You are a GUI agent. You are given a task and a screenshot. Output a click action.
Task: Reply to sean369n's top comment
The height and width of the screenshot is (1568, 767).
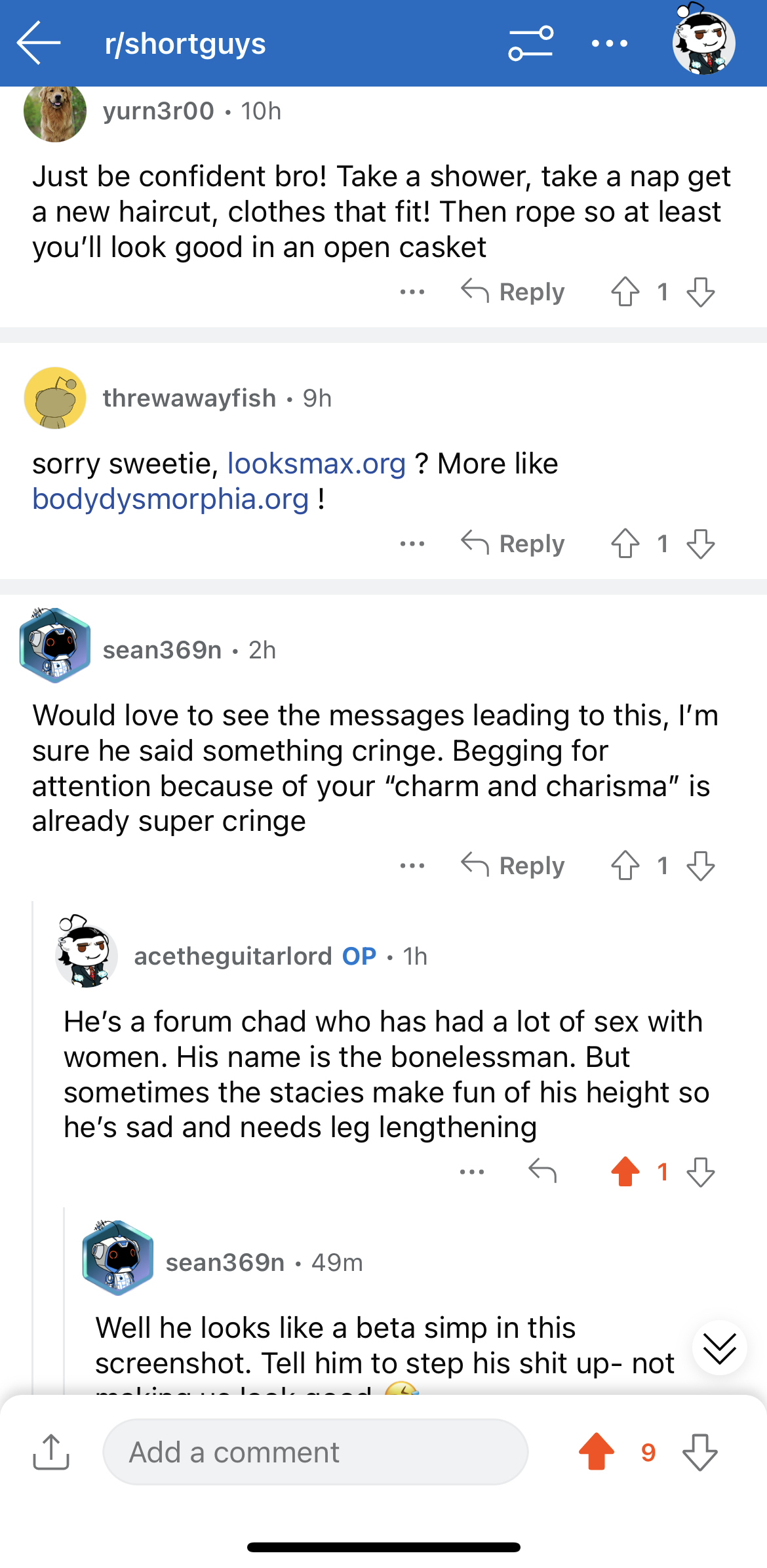(x=513, y=866)
